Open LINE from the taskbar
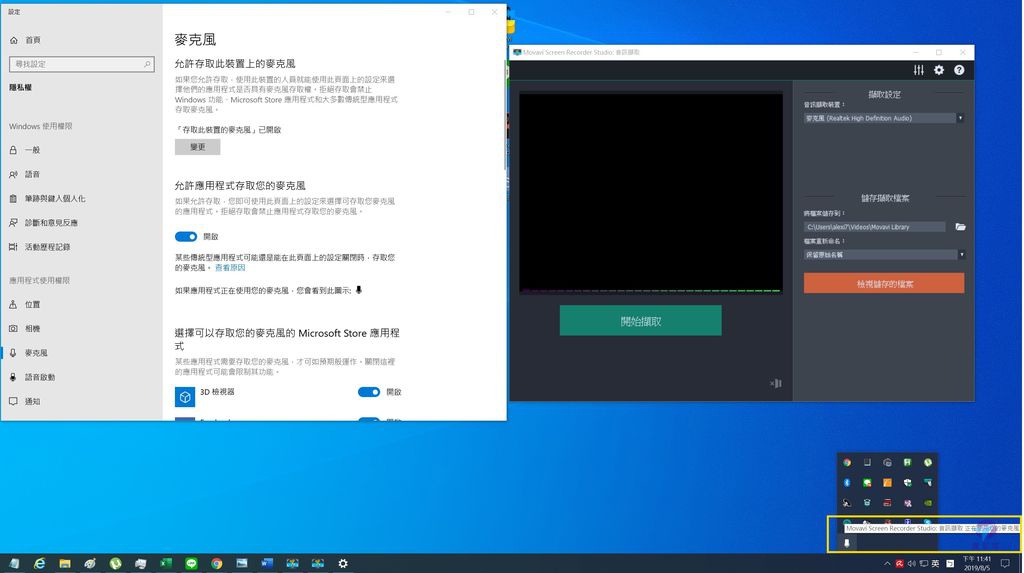 191,563
